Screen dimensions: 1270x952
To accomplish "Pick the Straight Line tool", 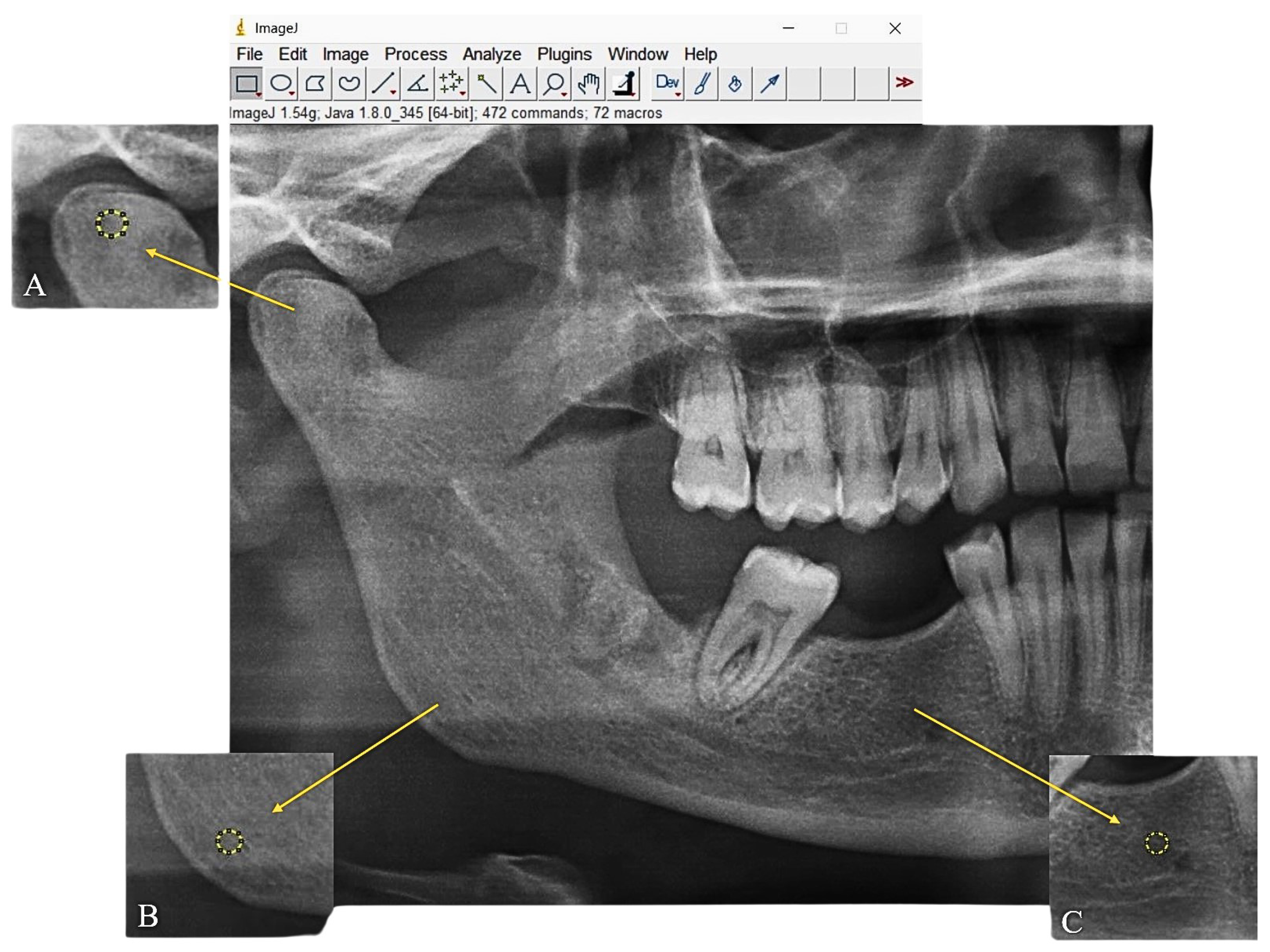I will [x=383, y=84].
